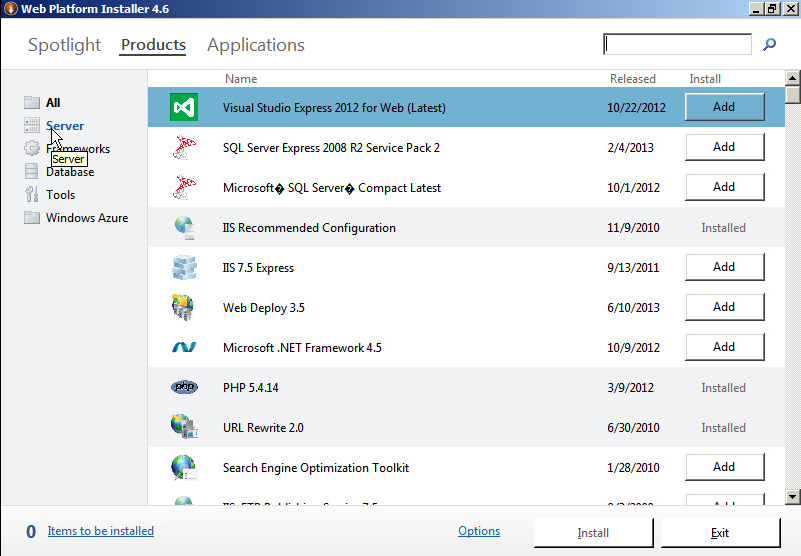Click the Search Engine Optimization Toolkit icon
The height and width of the screenshot is (556, 801).
pos(184,467)
